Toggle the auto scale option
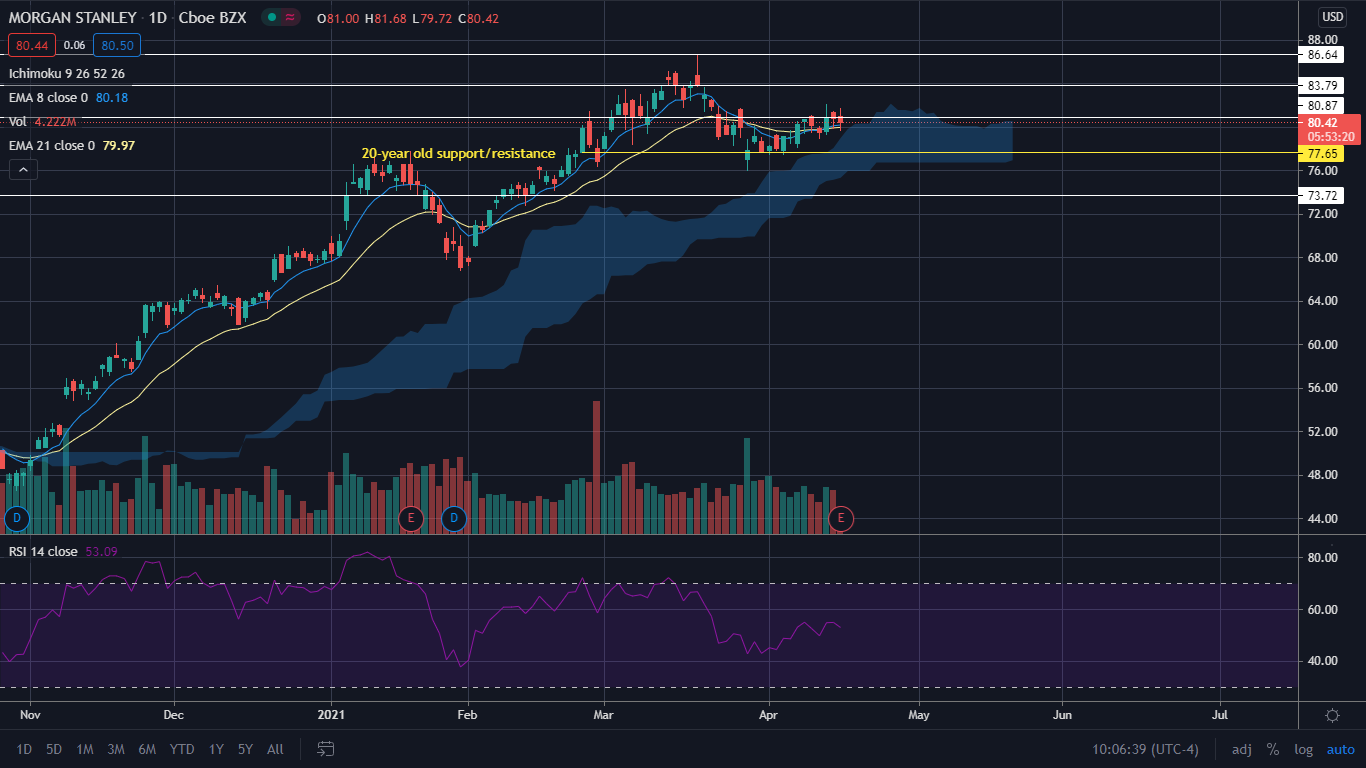Image resolution: width=1366 pixels, height=768 pixels. pyautogui.click(x=1341, y=749)
